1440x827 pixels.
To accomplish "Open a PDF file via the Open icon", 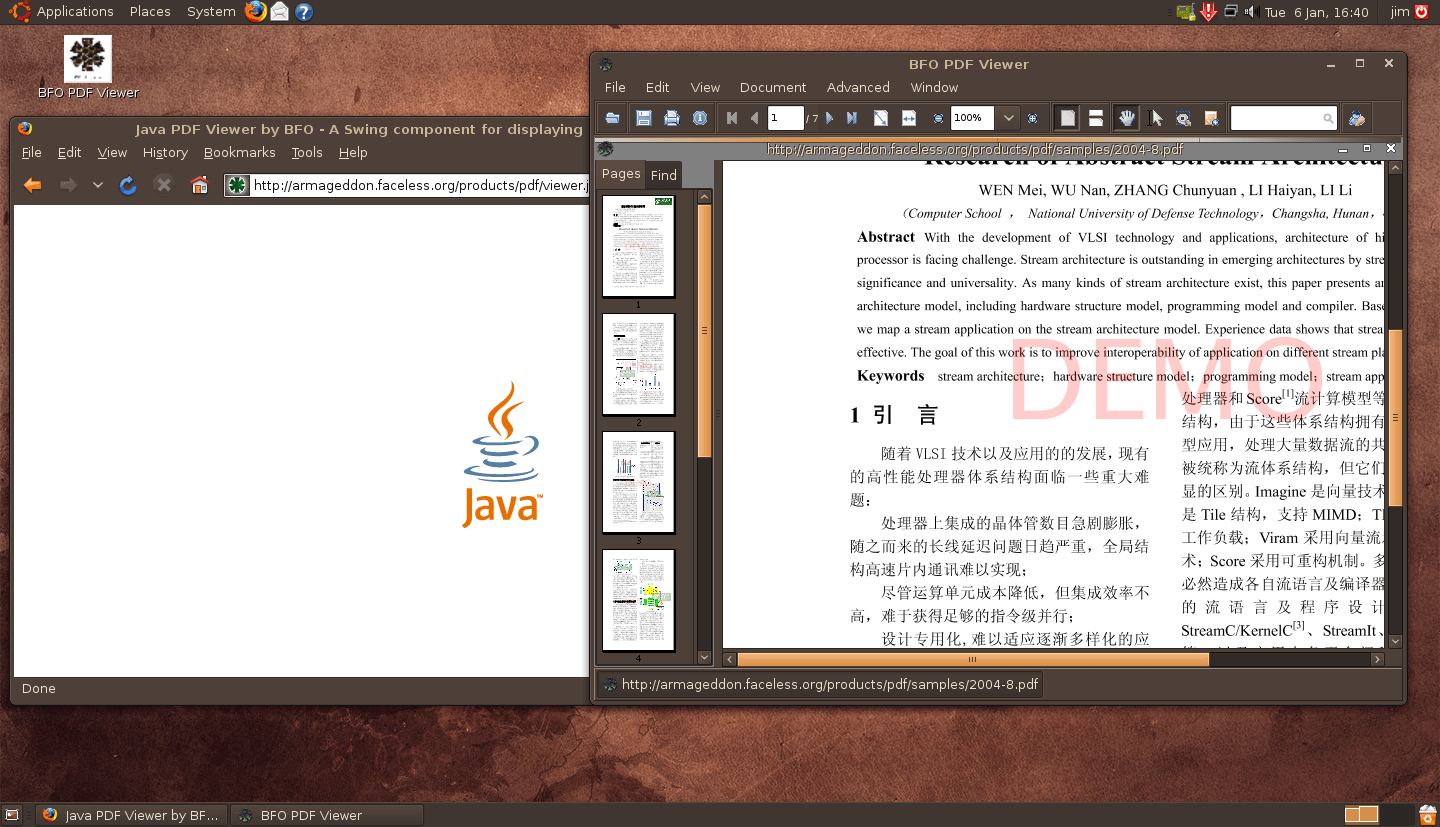I will [x=614, y=118].
